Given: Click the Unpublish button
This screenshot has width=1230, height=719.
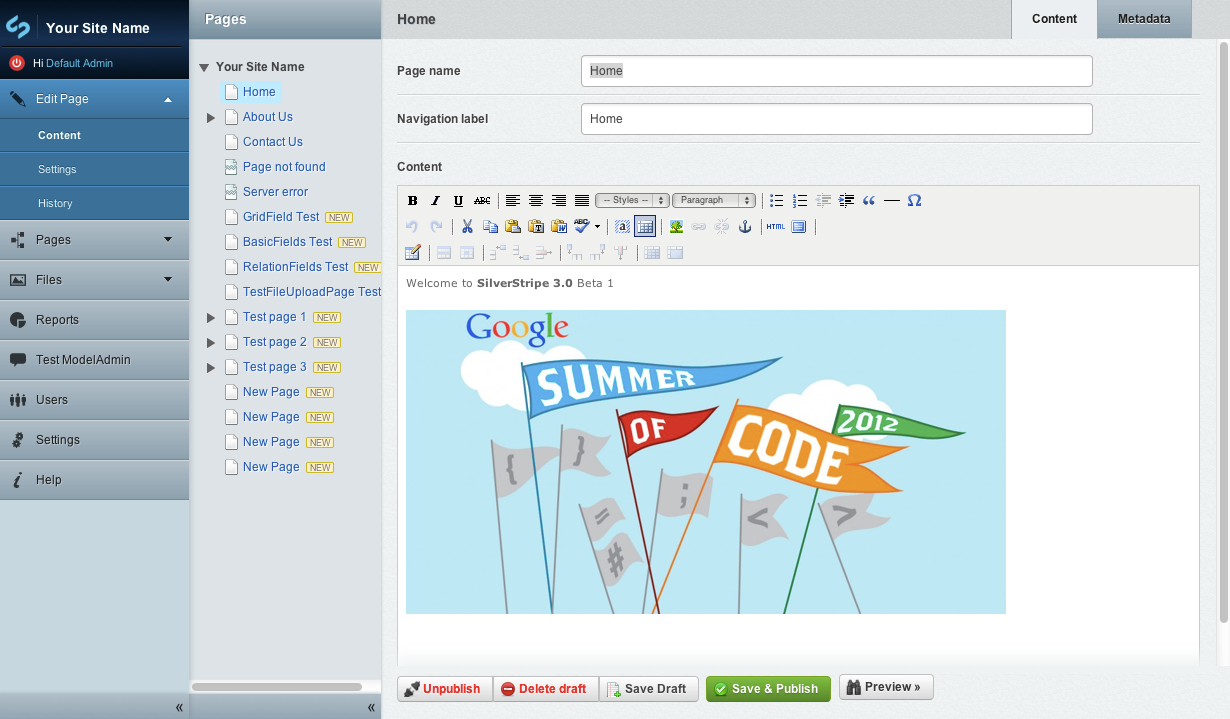Looking at the screenshot, I should tap(444, 689).
